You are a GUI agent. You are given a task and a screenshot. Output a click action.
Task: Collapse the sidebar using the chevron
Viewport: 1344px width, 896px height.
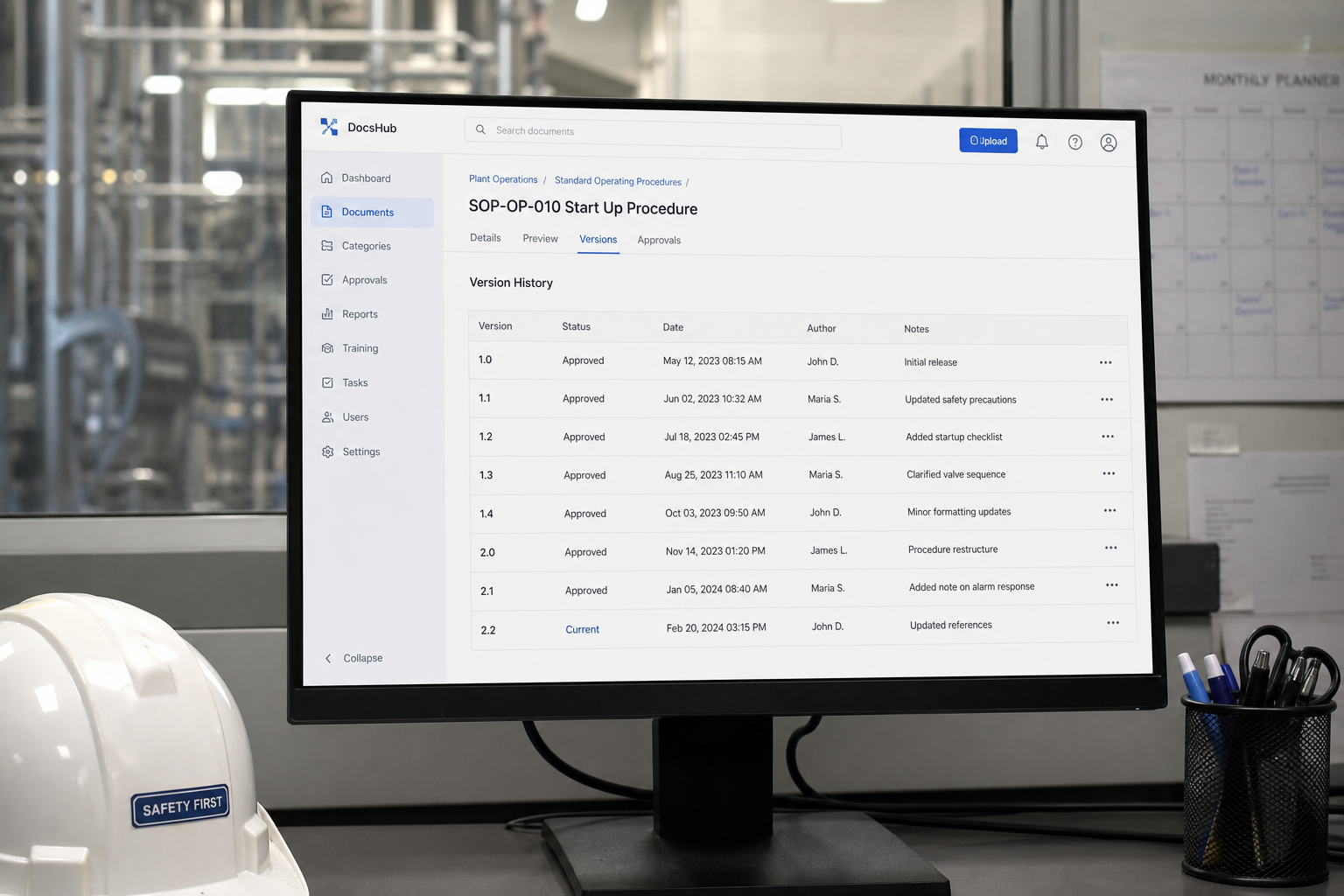point(328,658)
